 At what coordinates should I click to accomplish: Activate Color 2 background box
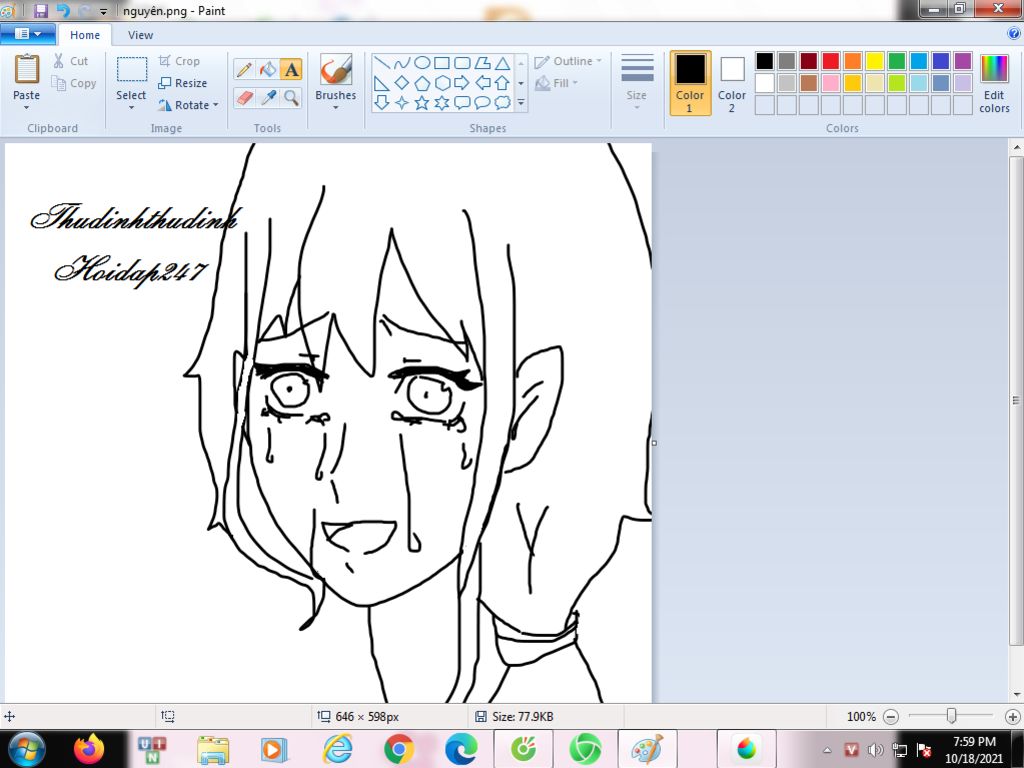click(x=732, y=83)
